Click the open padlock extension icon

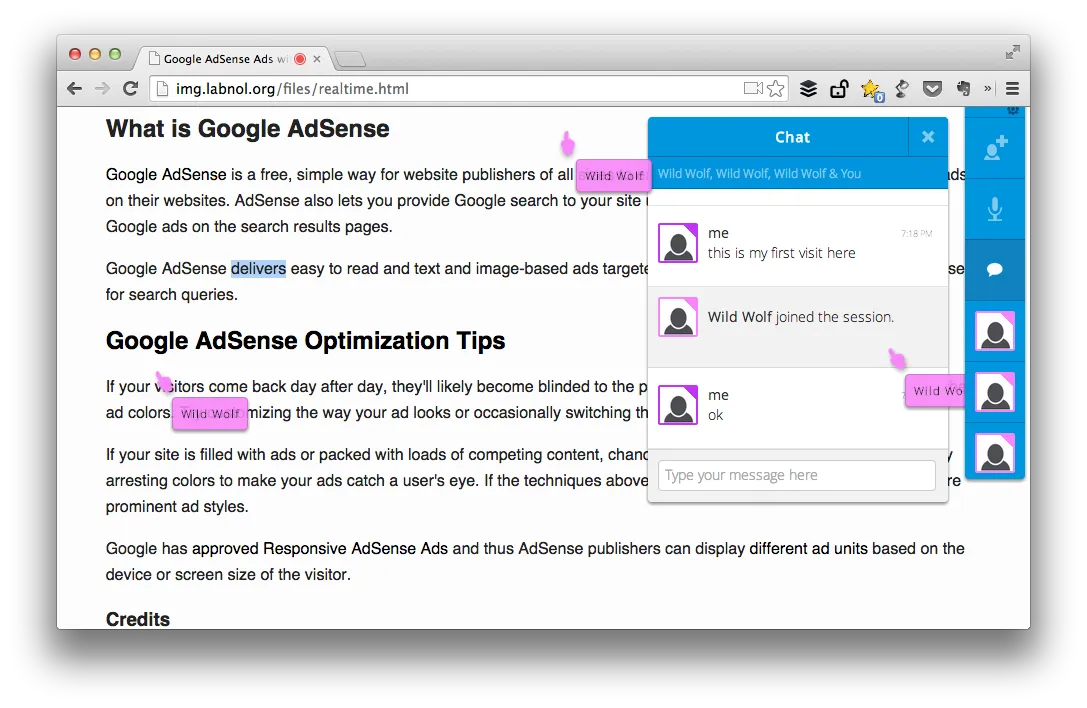click(x=839, y=89)
